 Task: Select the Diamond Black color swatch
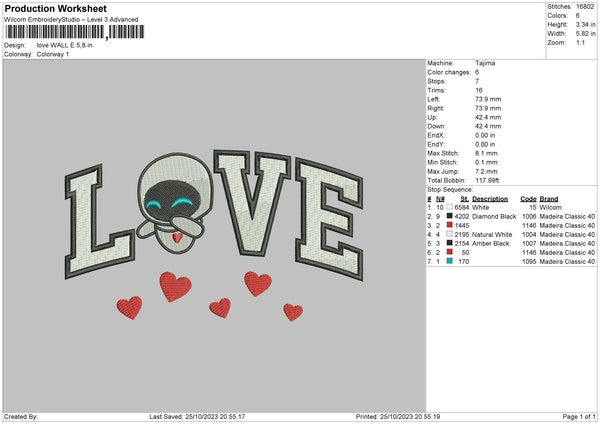(451, 216)
